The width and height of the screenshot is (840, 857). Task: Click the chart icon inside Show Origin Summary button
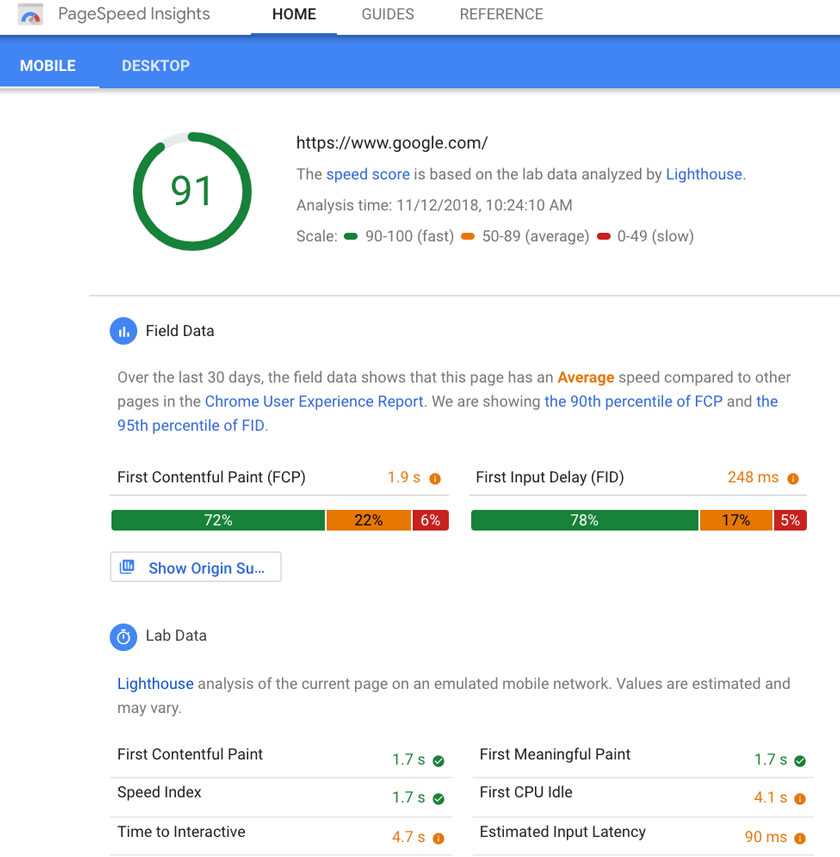click(x=127, y=567)
